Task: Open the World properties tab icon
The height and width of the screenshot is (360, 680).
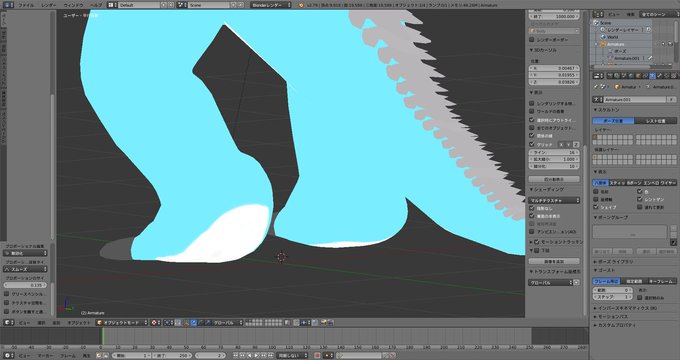Action: click(631, 75)
